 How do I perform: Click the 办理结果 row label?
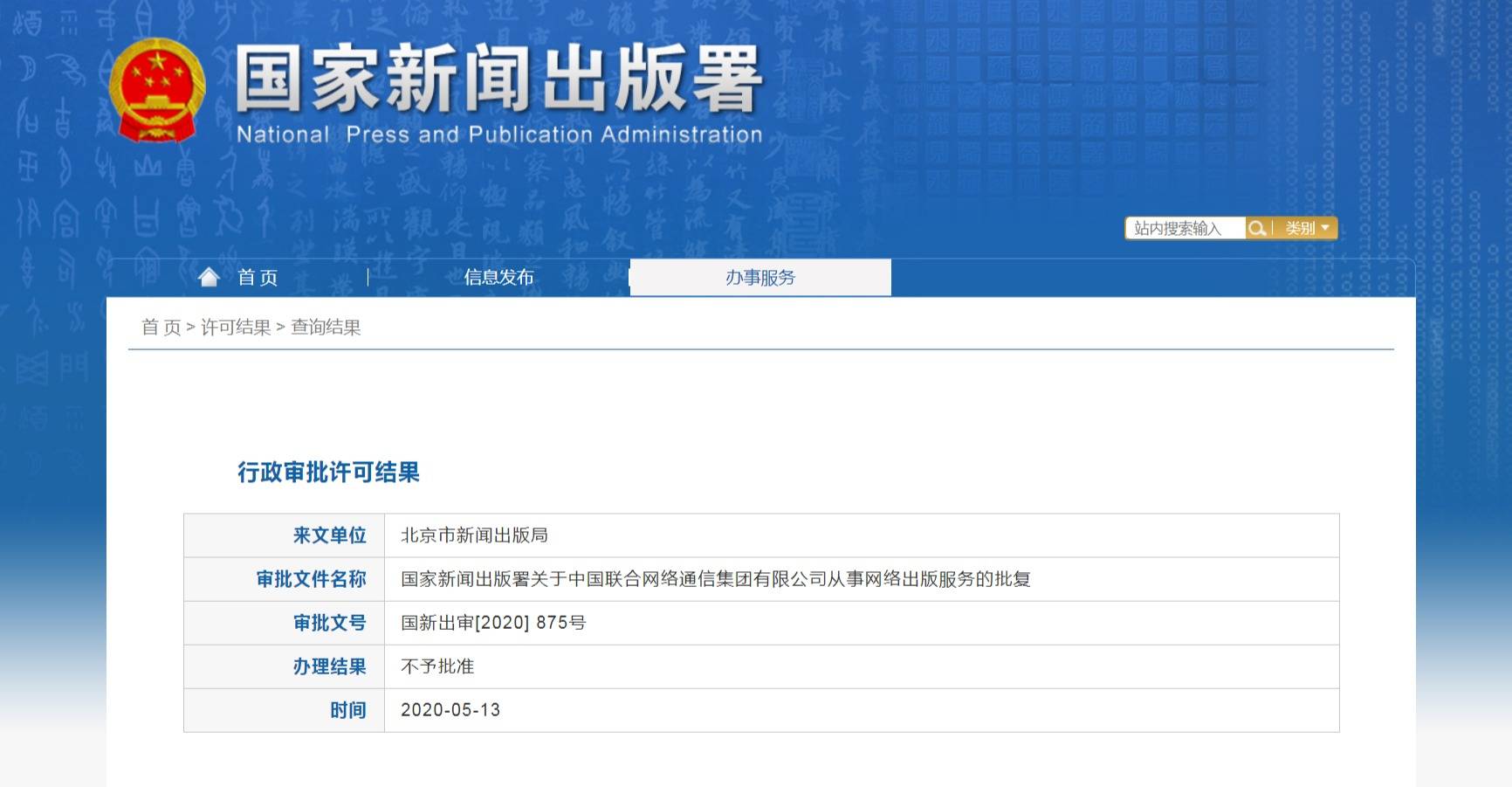pyautogui.click(x=329, y=666)
